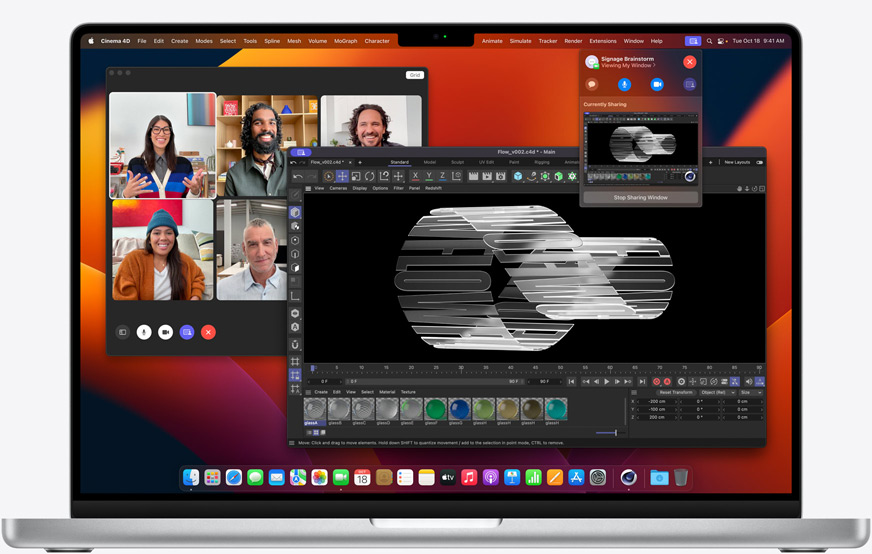The width and height of the screenshot is (872, 554).
Task: Select the Move tool in Cinema 4D toolbar
Action: click(x=342, y=176)
